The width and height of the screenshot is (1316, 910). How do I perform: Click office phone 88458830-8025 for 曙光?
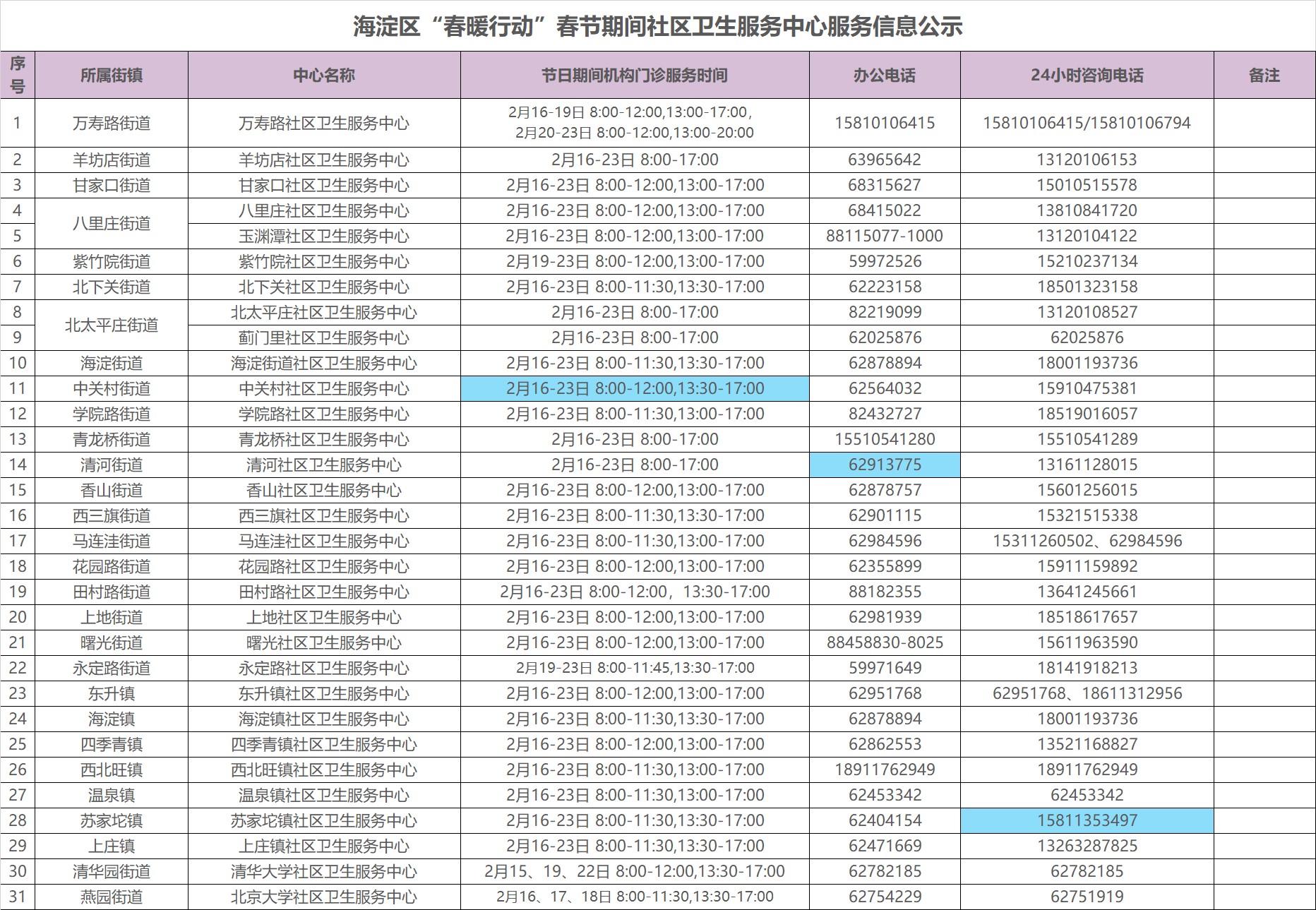click(885, 642)
